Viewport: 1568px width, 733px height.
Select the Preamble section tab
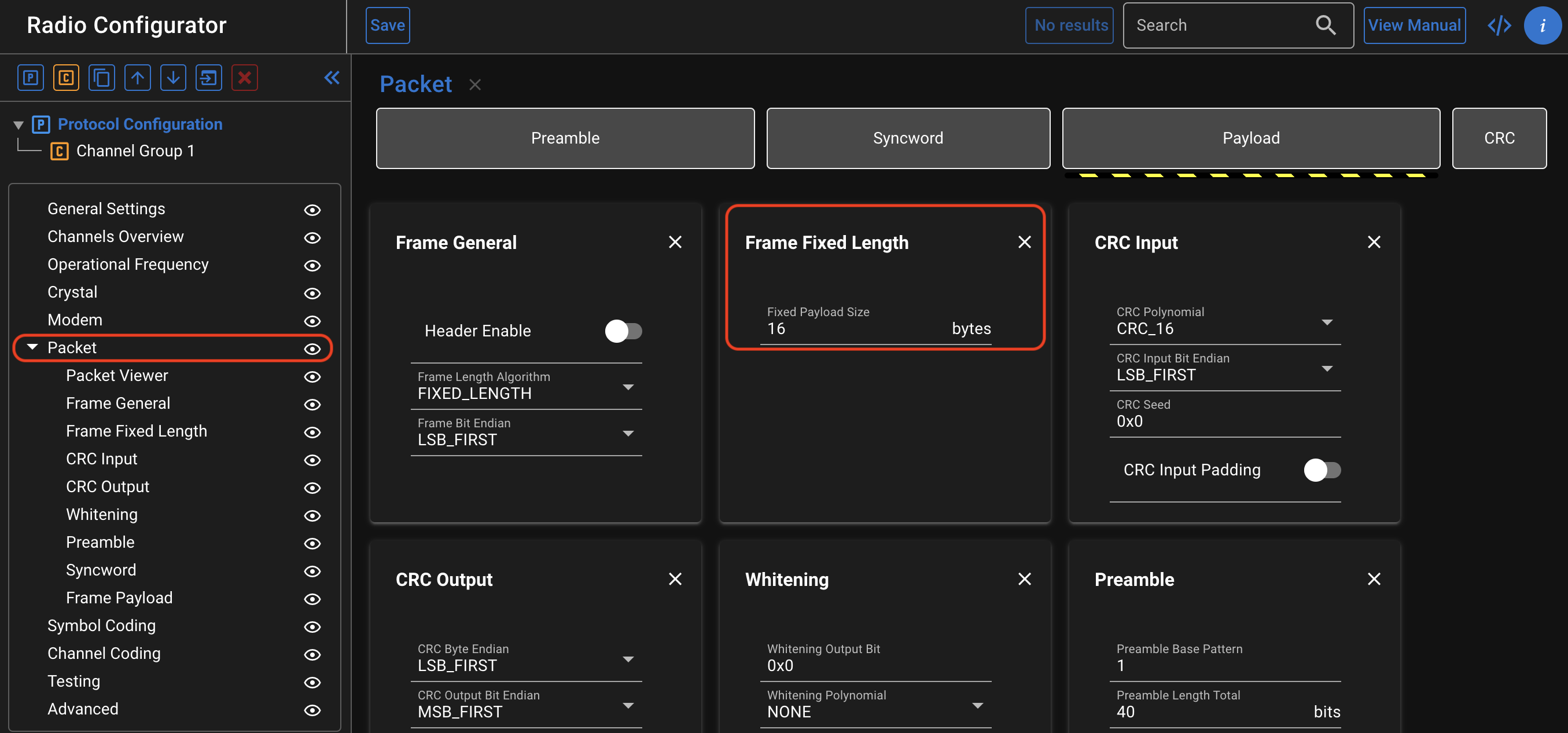pos(564,138)
